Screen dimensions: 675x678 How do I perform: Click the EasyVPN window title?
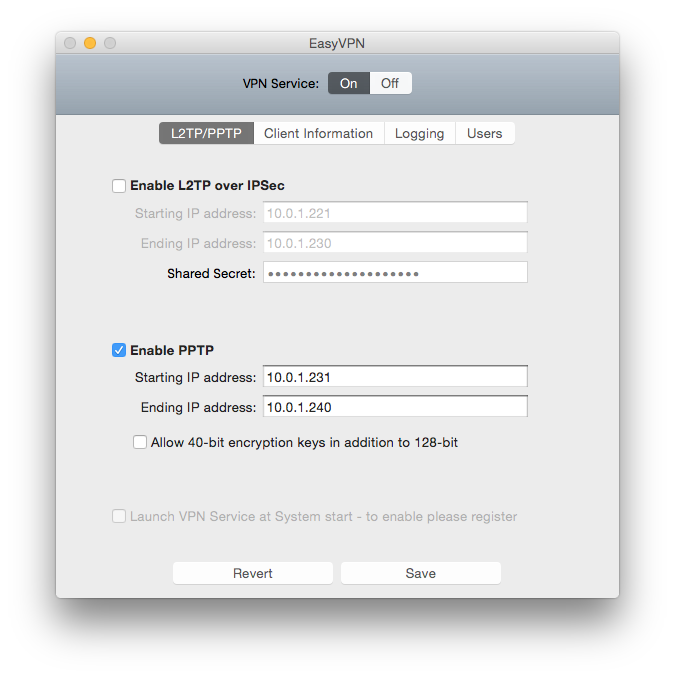tap(337, 44)
